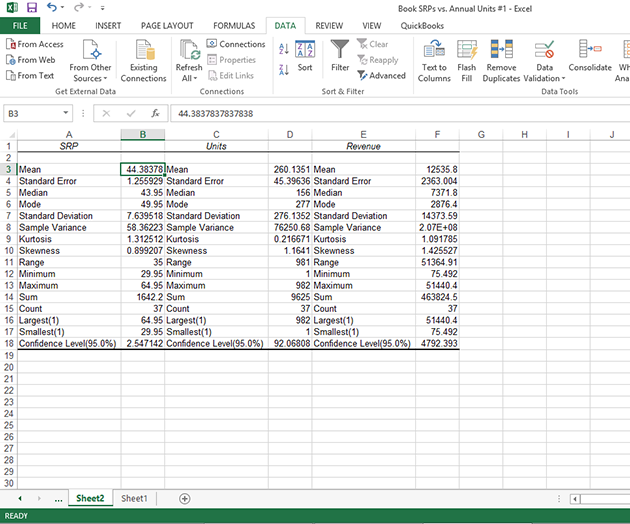Click the Text to Columns icon
The height and width of the screenshot is (524, 630).
pyautogui.click(x=434, y=60)
